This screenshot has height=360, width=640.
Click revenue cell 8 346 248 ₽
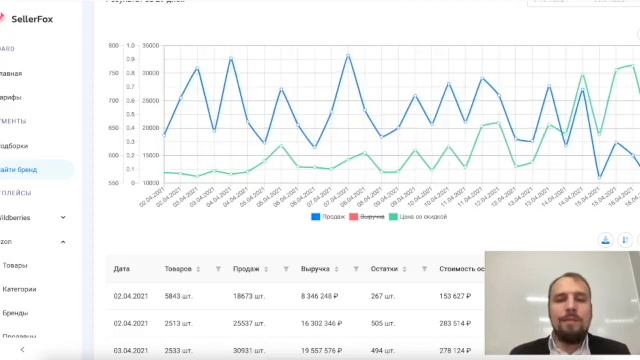pyautogui.click(x=320, y=296)
